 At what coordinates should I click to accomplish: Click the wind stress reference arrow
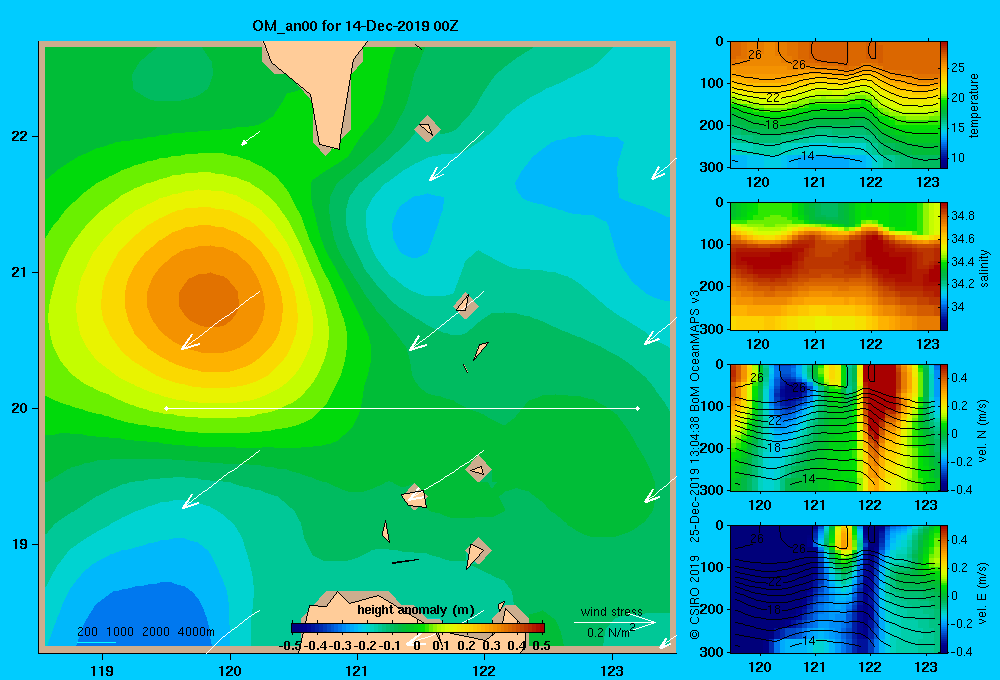click(x=615, y=622)
